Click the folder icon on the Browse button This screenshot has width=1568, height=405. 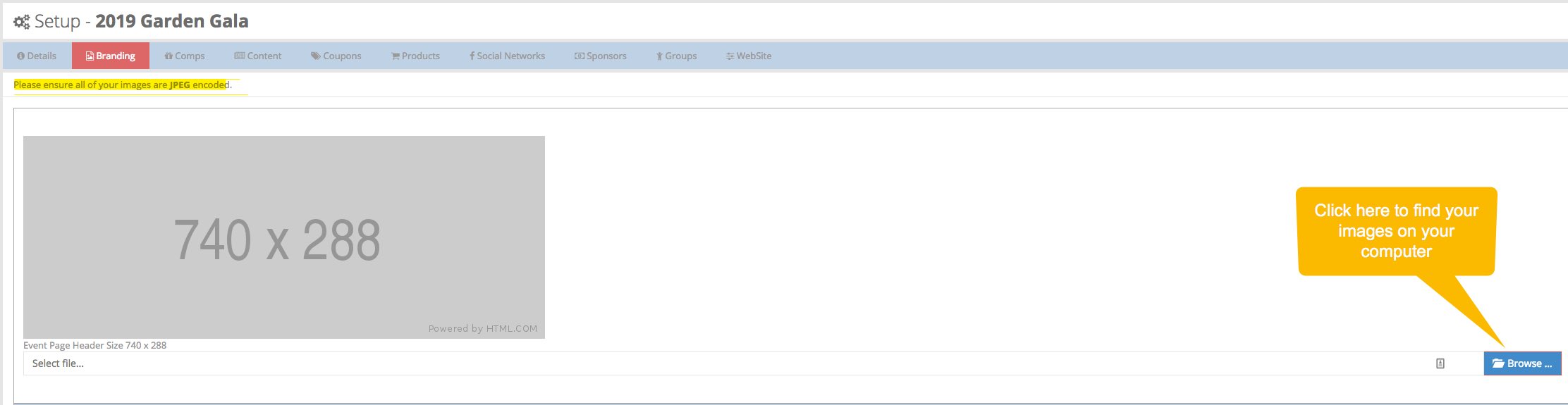point(1498,363)
